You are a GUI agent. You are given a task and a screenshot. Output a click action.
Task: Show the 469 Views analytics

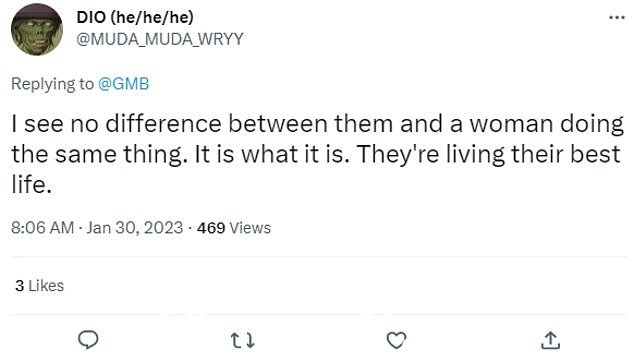click(x=234, y=228)
